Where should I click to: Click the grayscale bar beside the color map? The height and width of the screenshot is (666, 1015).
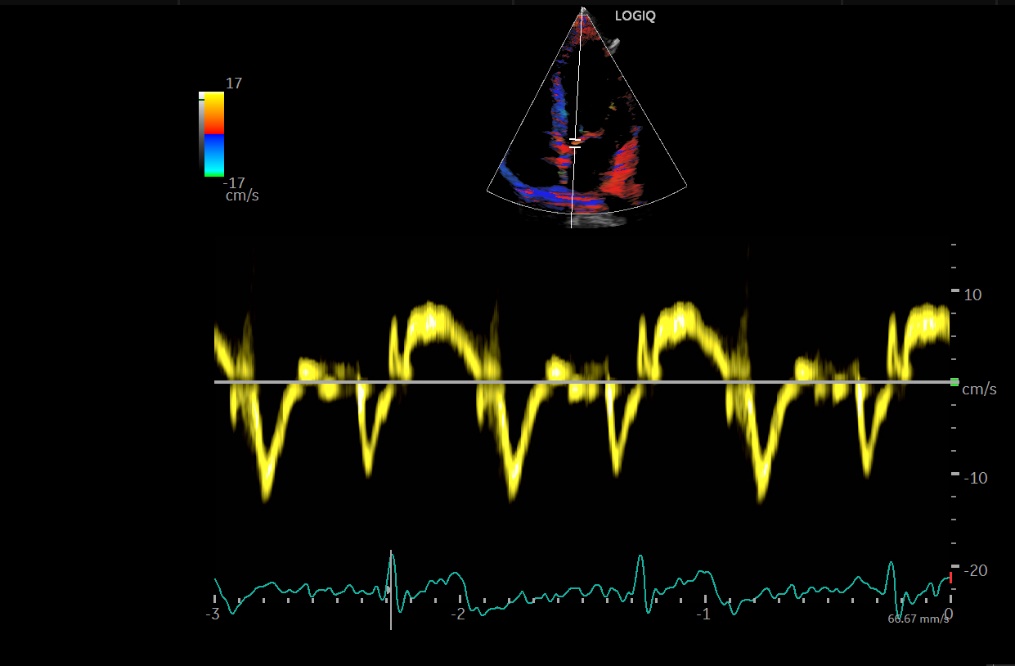click(202, 134)
